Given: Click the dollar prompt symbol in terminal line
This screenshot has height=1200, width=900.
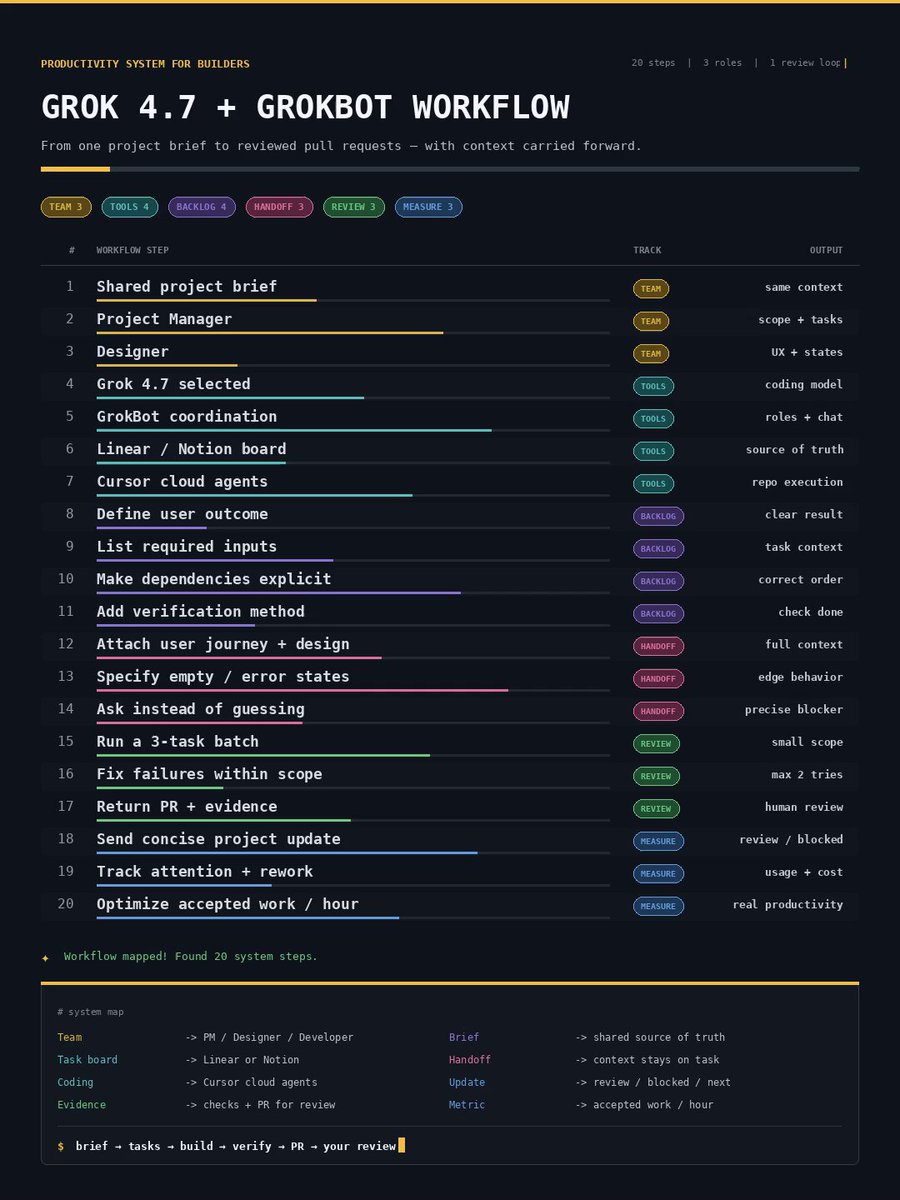Looking at the screenshot, I should tap(61, 1146).
